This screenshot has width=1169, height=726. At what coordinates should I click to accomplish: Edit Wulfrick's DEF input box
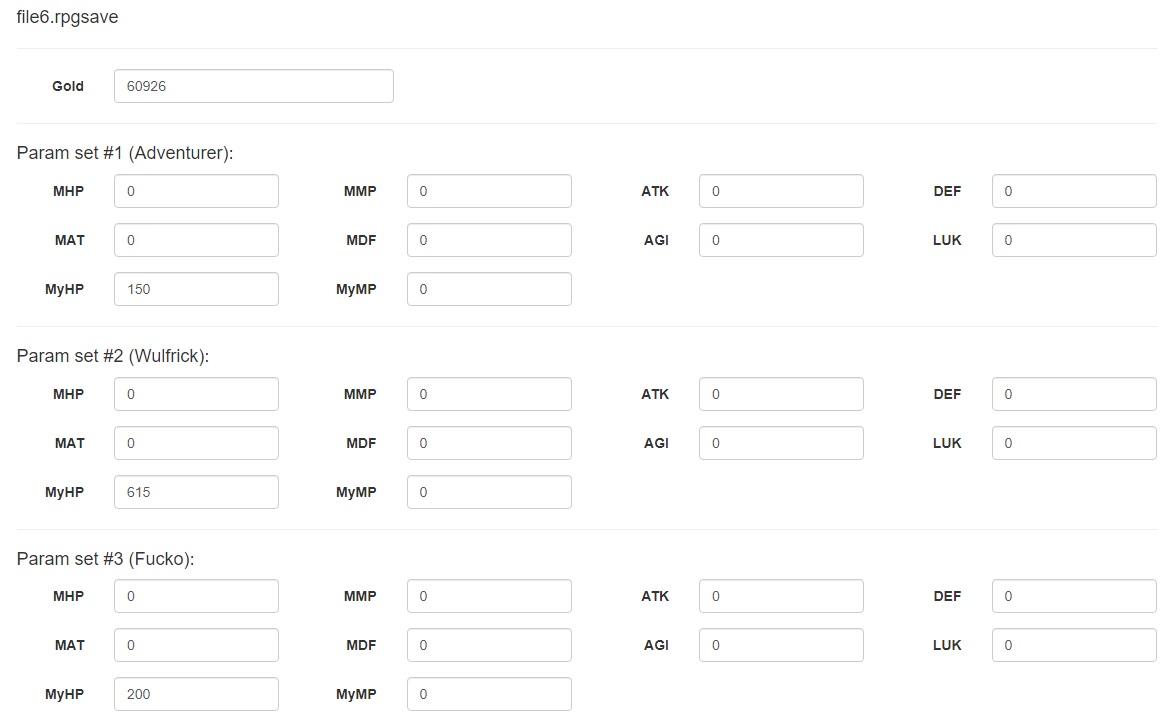[x=1074, y=394]
